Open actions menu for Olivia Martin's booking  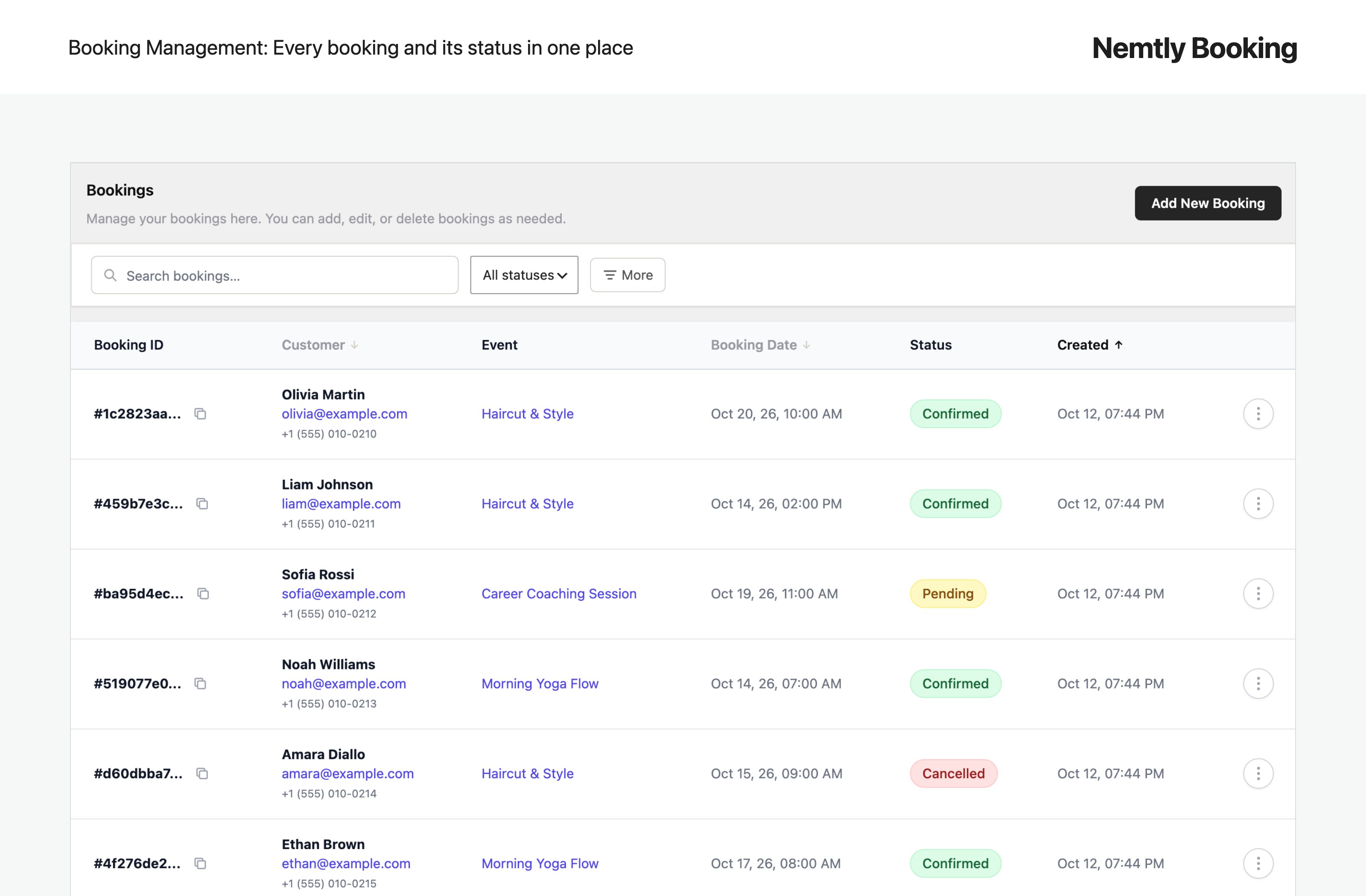click(1258, 413)
